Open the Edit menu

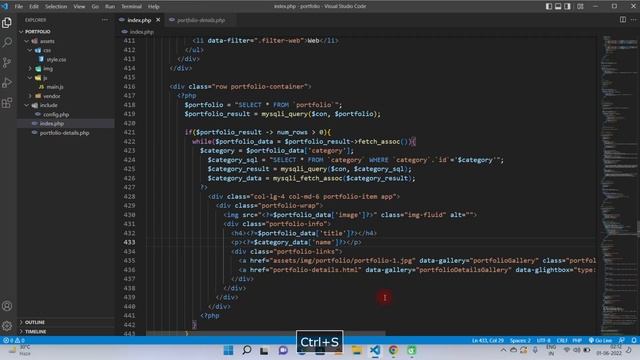(x=34, y=6)
